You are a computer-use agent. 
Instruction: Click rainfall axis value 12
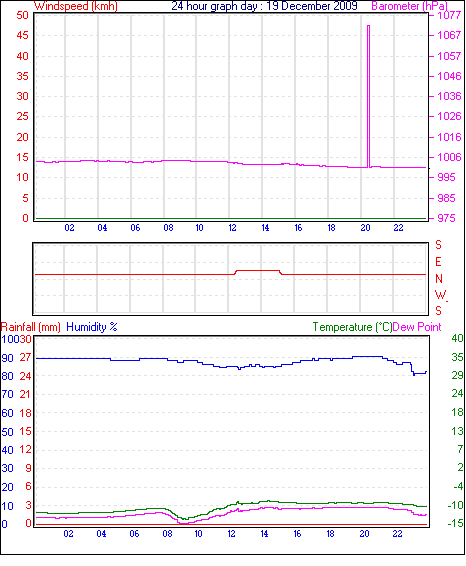click(26, 450)
